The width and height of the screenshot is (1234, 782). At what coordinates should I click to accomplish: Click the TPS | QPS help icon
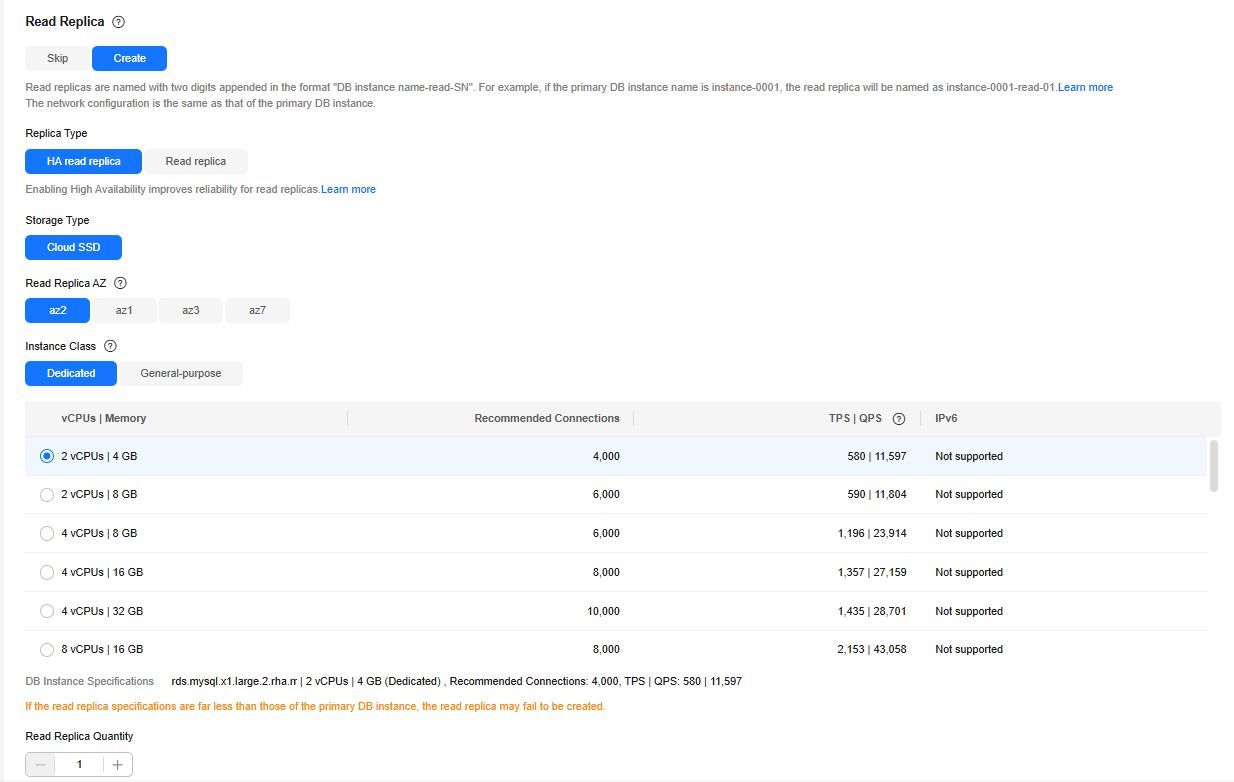tap(899, 419)
